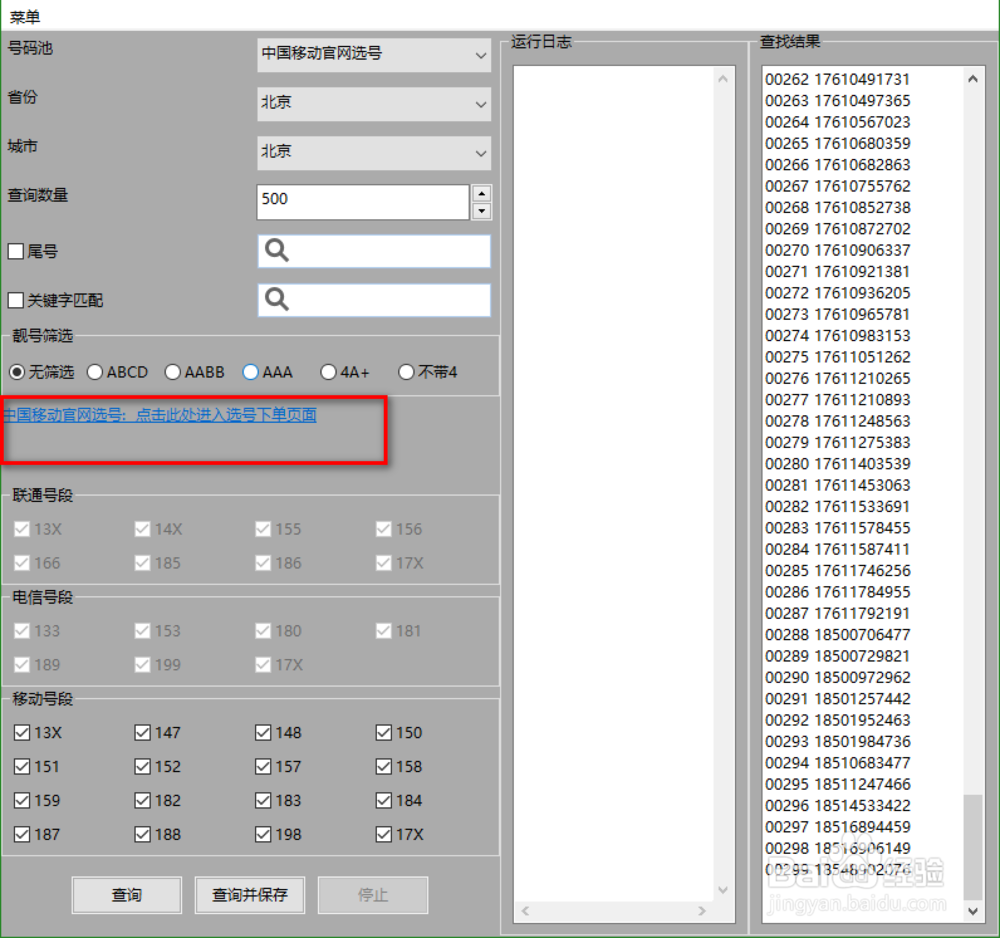The height and width of the screenshot is (938, 1000).
Task: Click up arrow of 运行日志 vertical scrollbar
Action: (723, 79)
